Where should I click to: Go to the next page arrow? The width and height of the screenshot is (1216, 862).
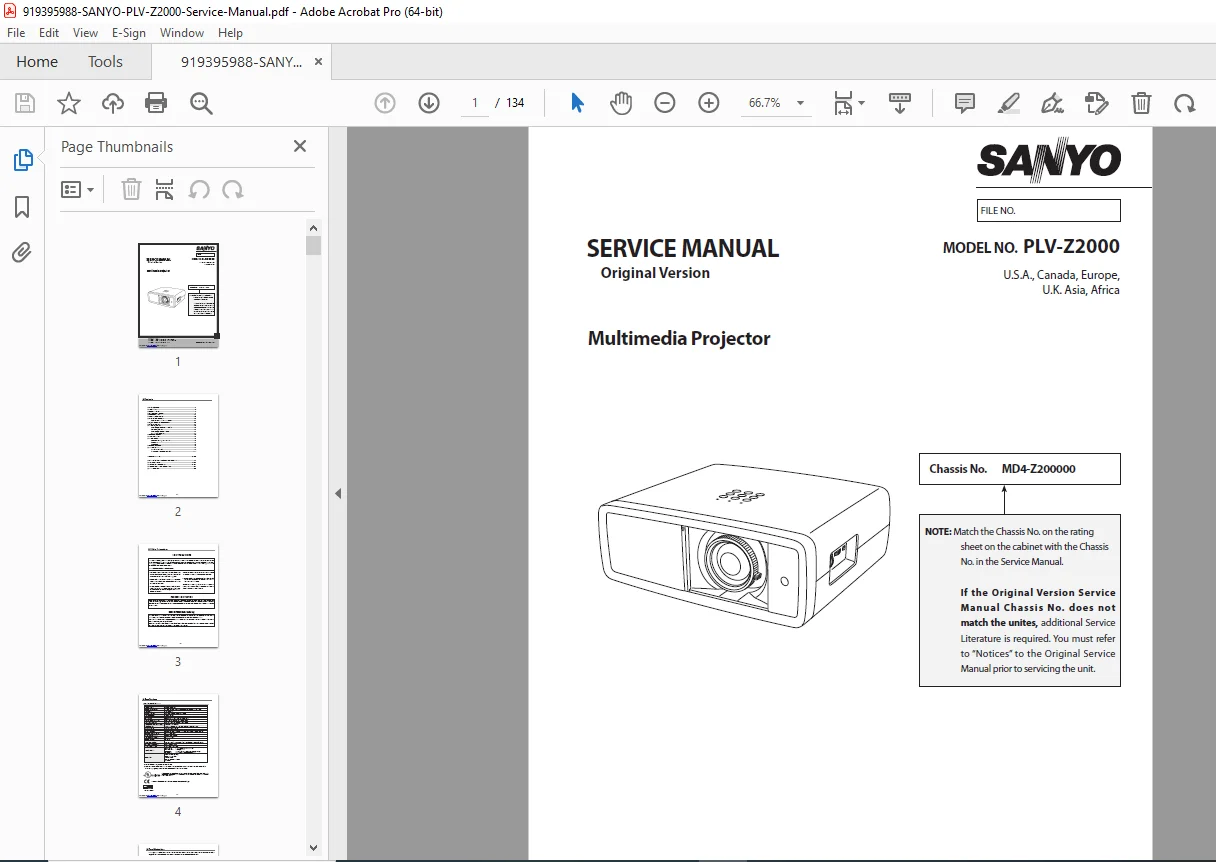click(429, 103)
